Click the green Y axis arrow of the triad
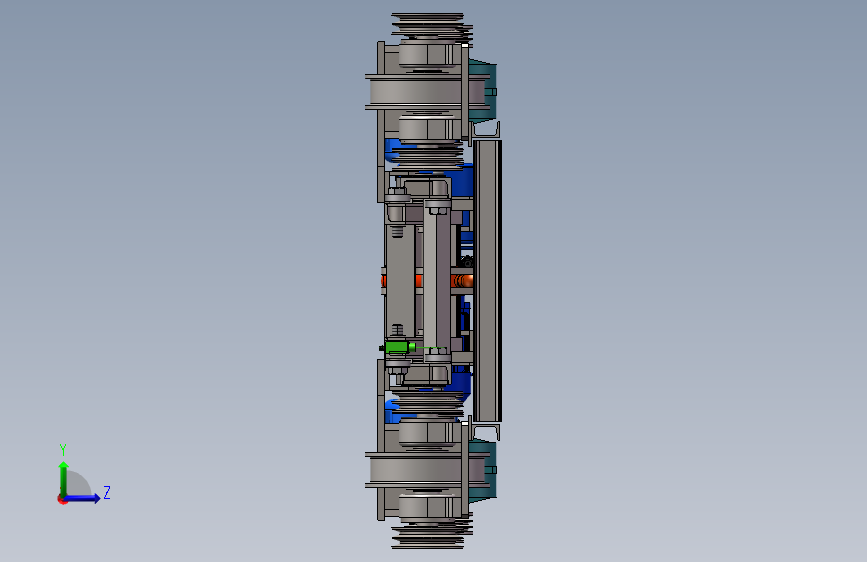 64,479
